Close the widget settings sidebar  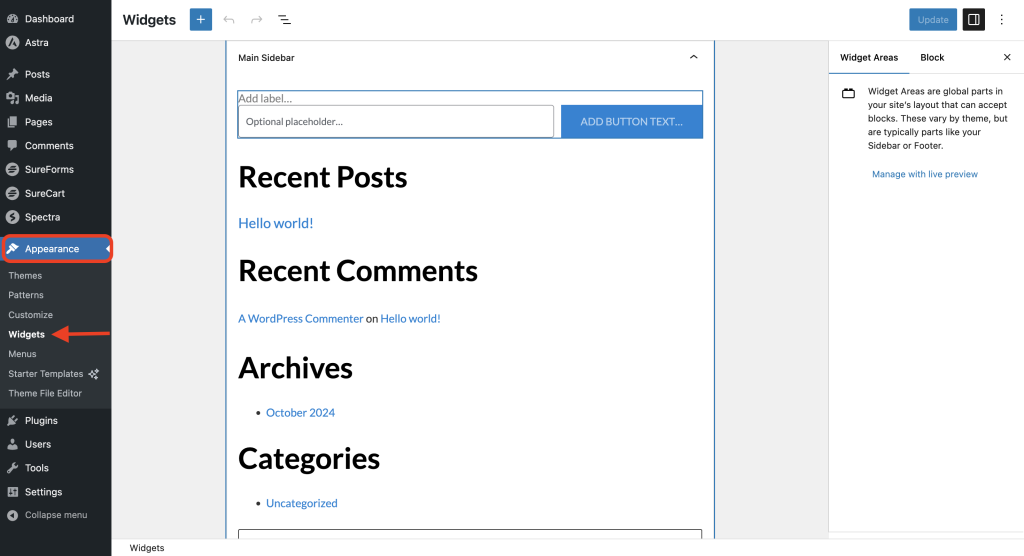coord(1007,58)
